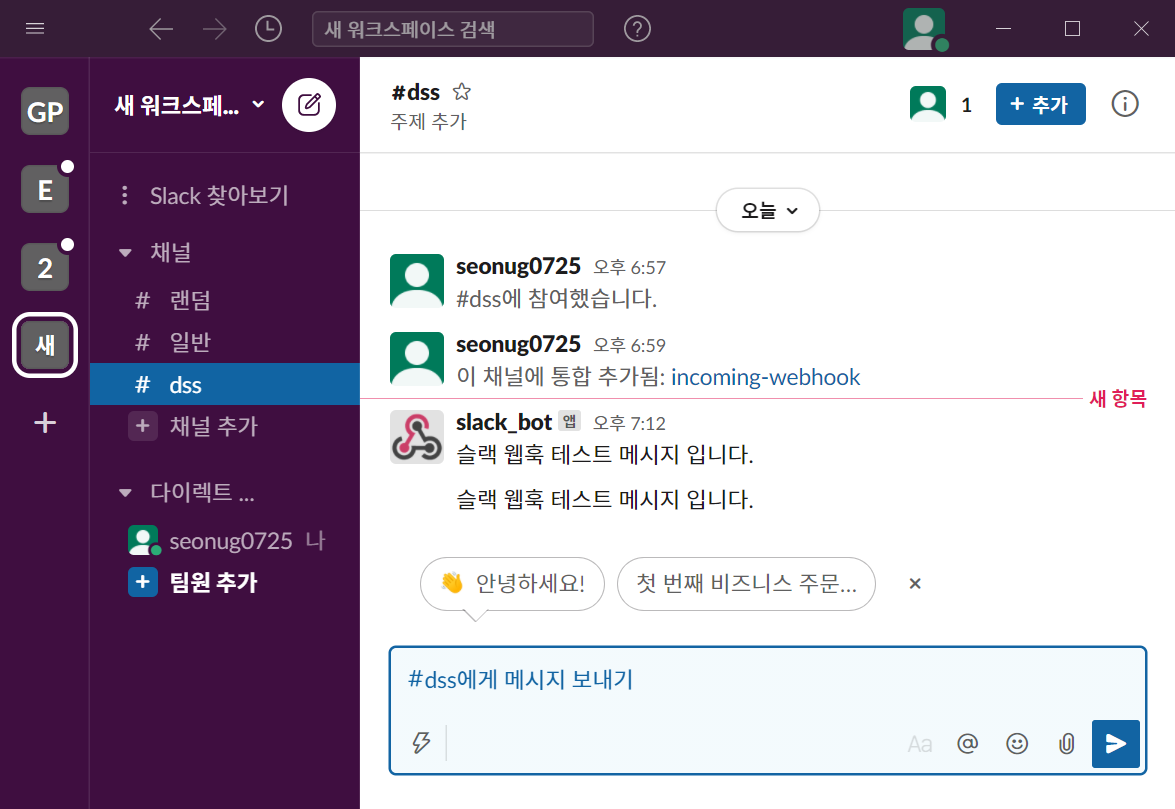Select the 새 workspace icon
Screen dimensions: 1175x809
coord(45,345)
